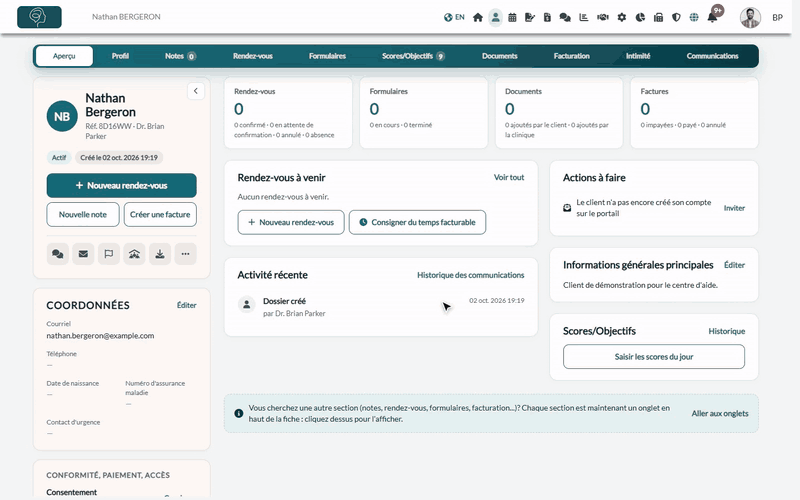
Task: Click Créer une facture button
Action: coord(160,214)
